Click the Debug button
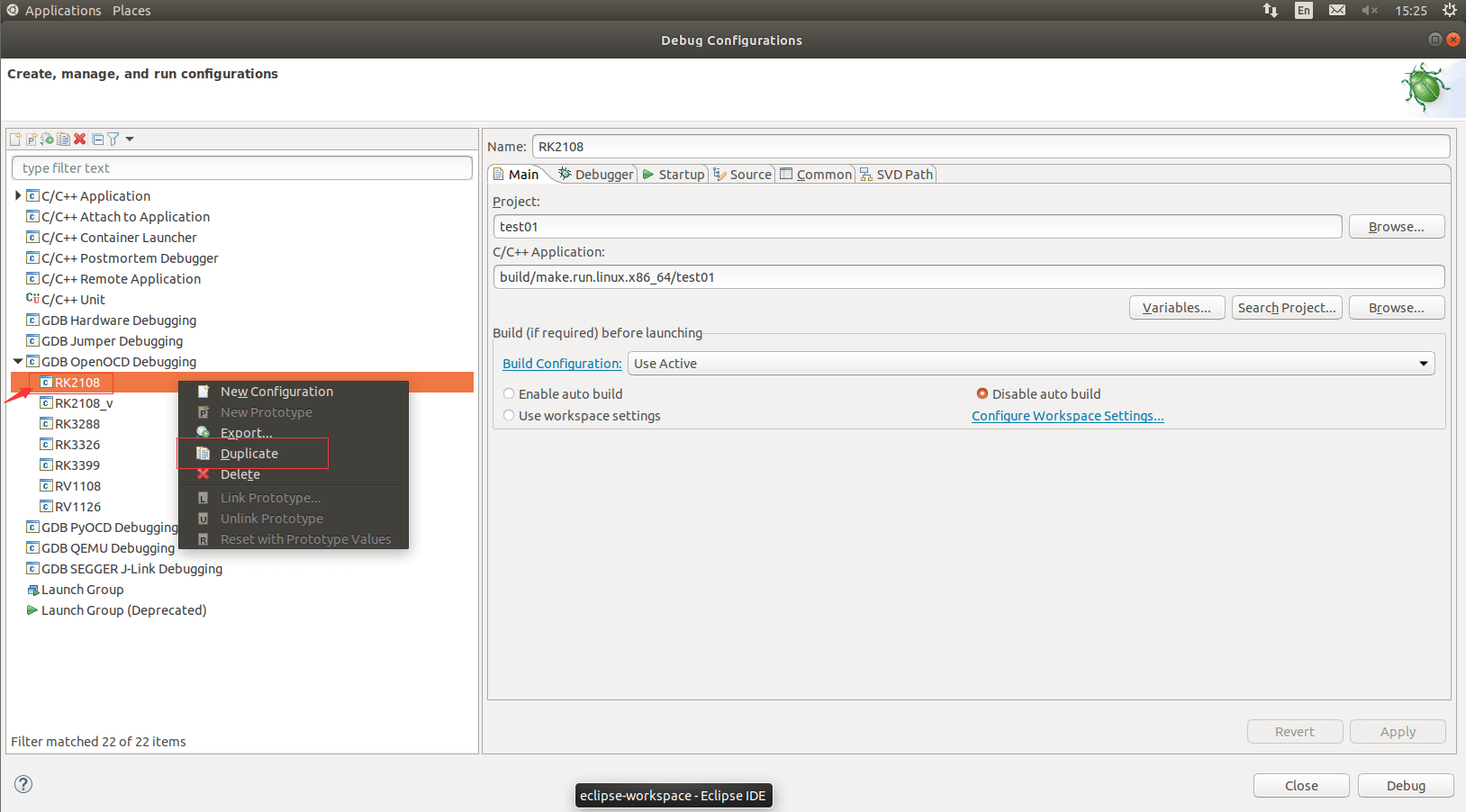This screenshot has width=1466, height=812. tap(1406, 786)
